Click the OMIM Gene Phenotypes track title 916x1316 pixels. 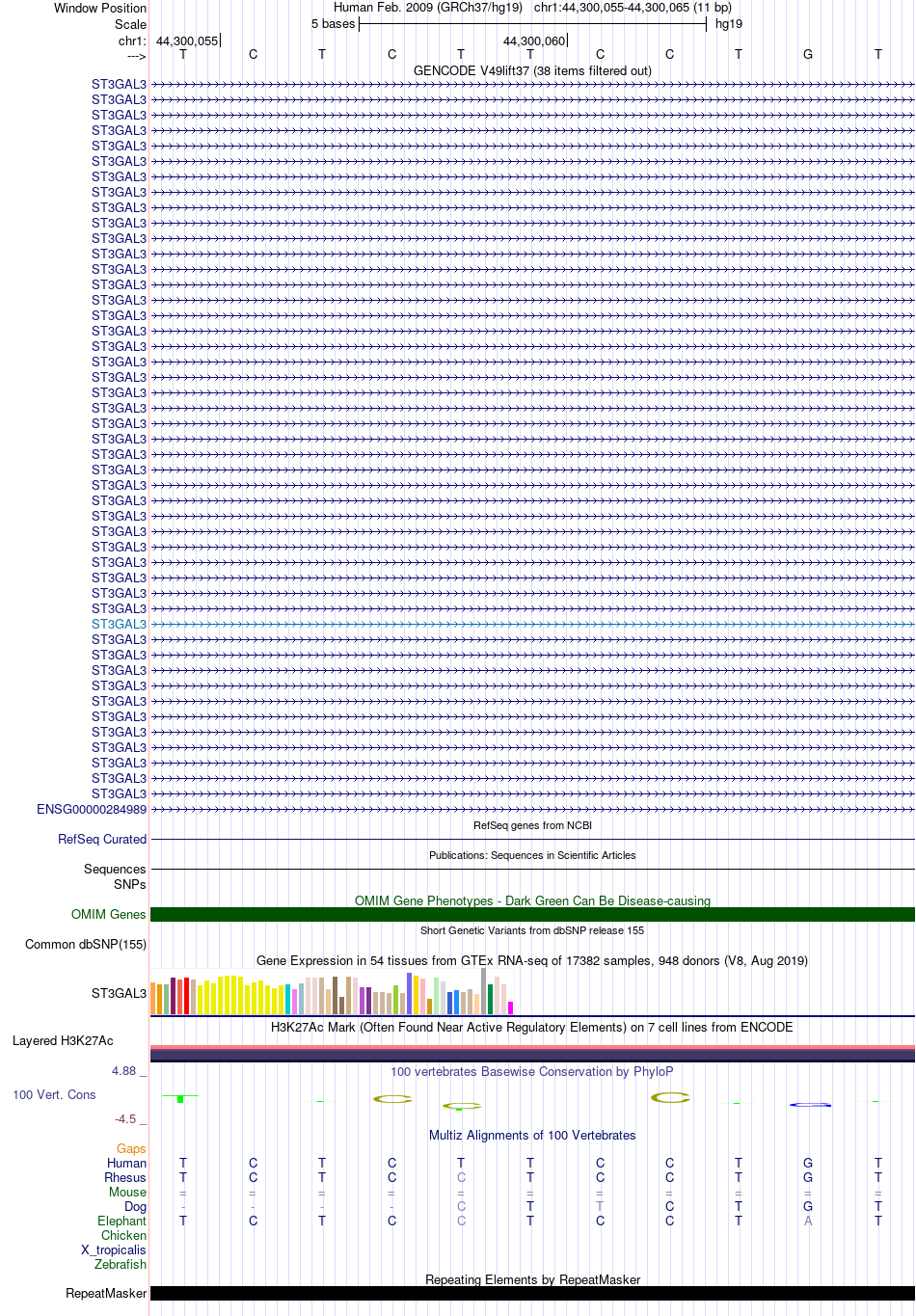point(532,900)
